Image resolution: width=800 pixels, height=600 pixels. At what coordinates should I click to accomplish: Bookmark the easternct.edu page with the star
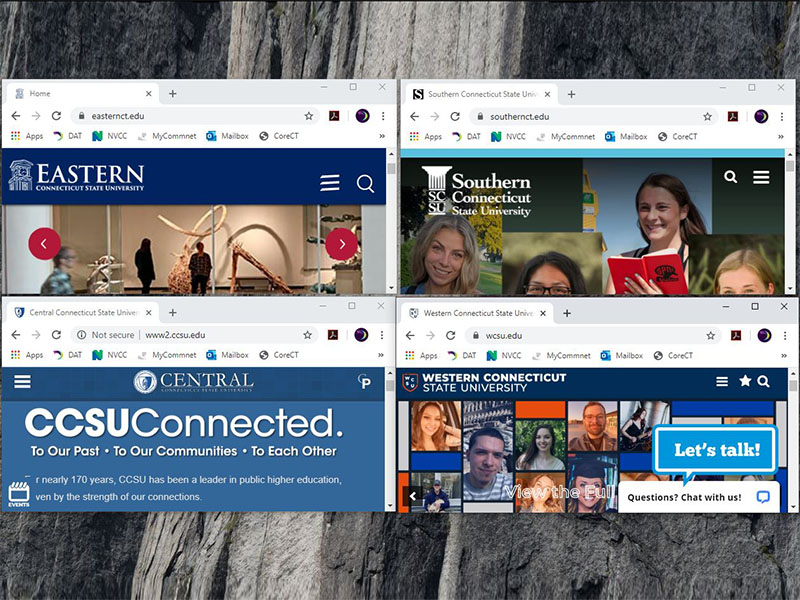pos(309,116)
